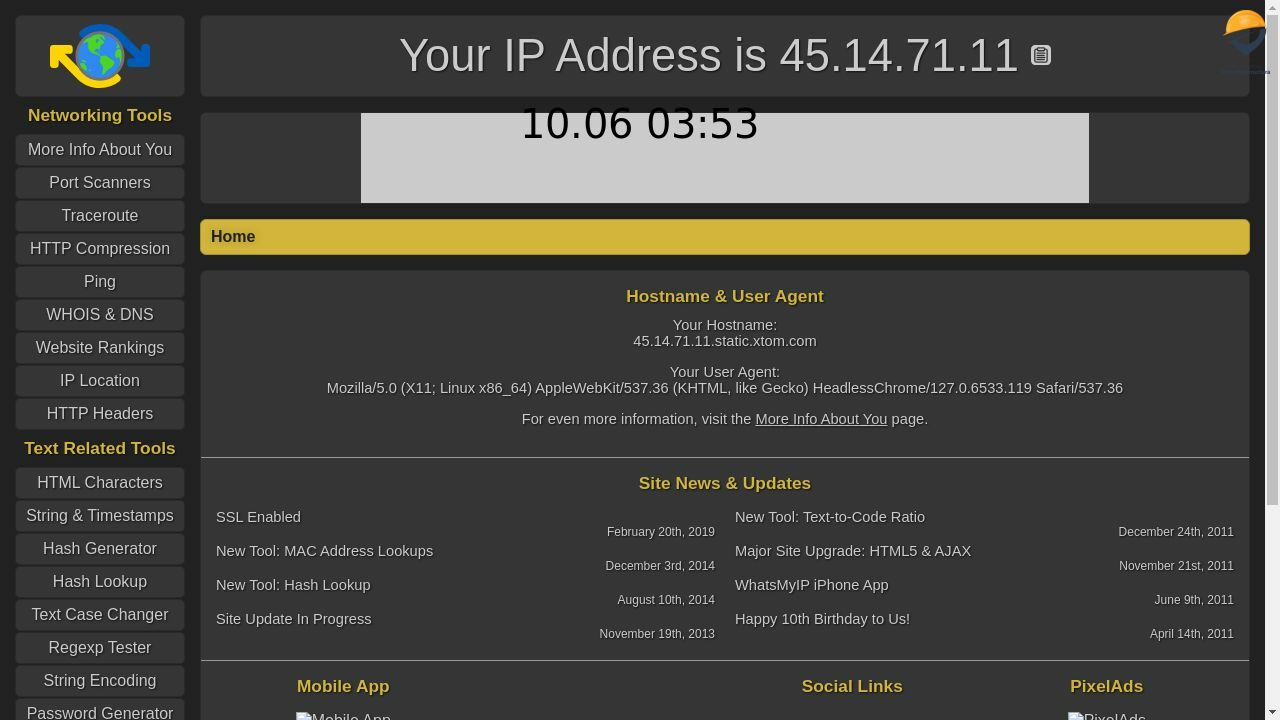Viewport: 1280px width, 720px height.
Task: Select WHOIS & DNS tool
Action: coord(100,315)
